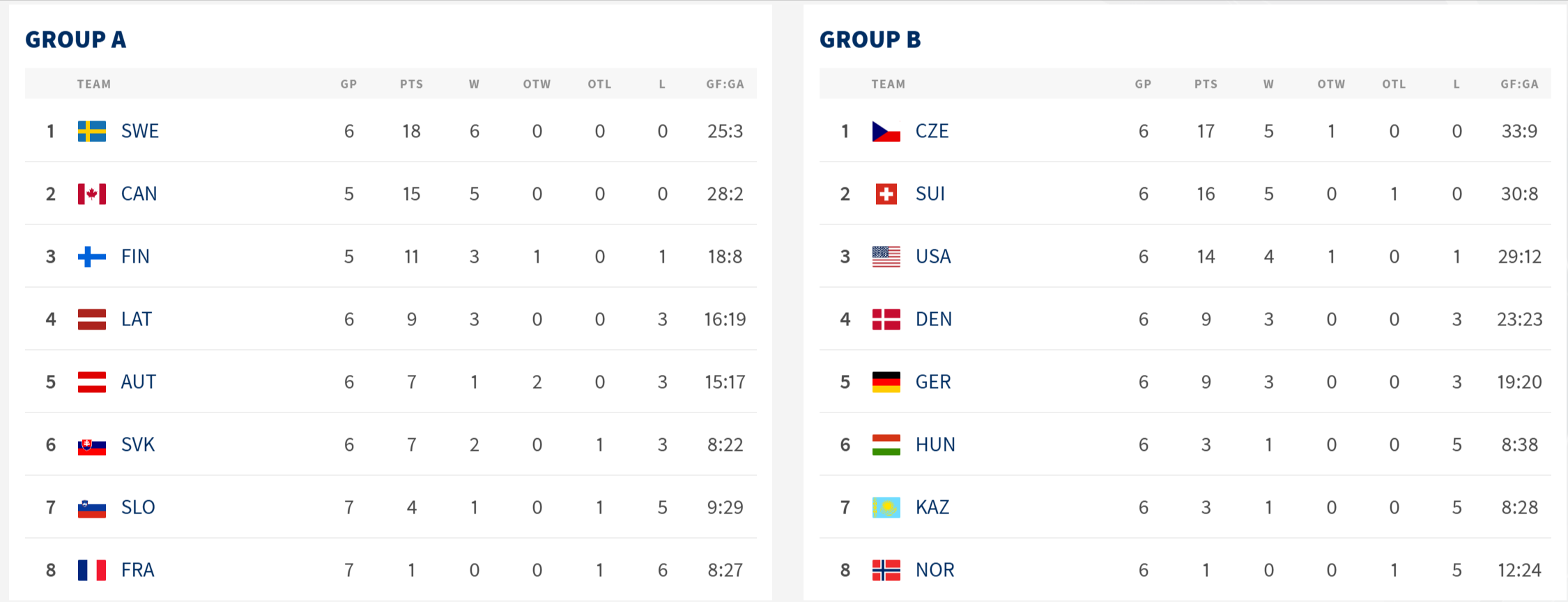Screen dimensions: 1568x602
Task: Click the GF:GA column header in Group B
Action: tap(1519, 84)
